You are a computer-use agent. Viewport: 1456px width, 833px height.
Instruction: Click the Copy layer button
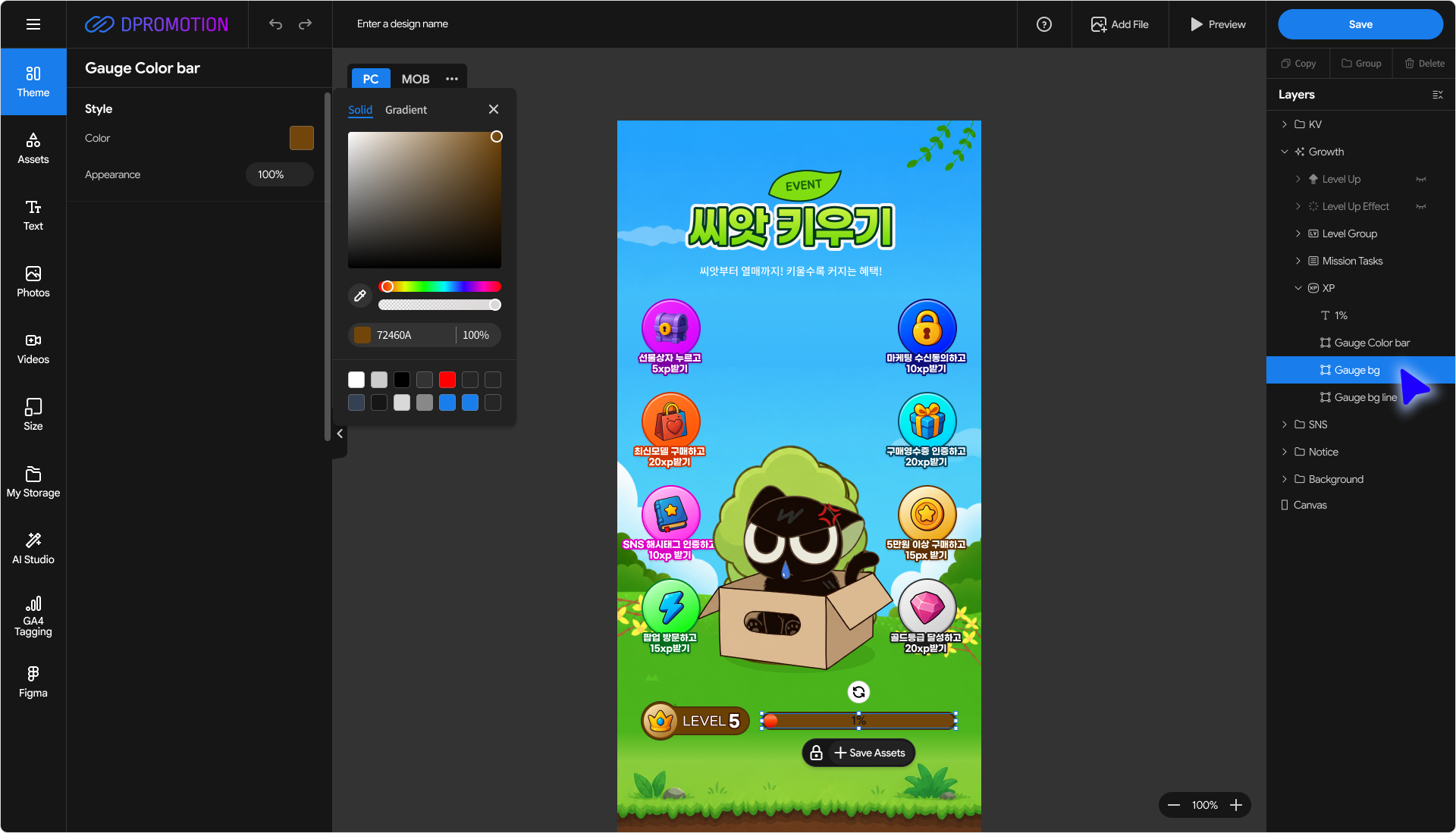pyautogui.click(x=1298, y=64)
